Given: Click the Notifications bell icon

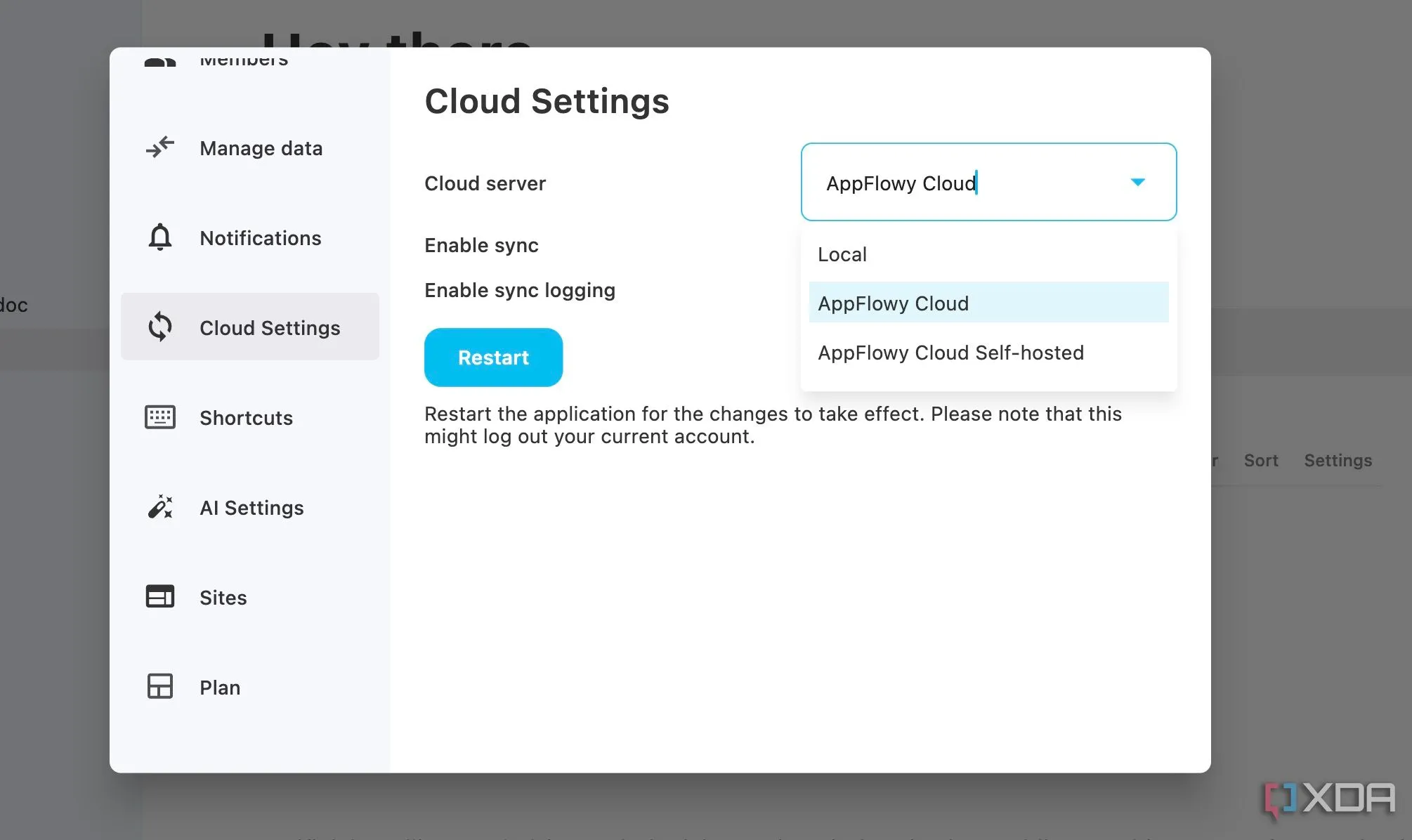Looking at the screenshot, I should [x=160, y=237].
